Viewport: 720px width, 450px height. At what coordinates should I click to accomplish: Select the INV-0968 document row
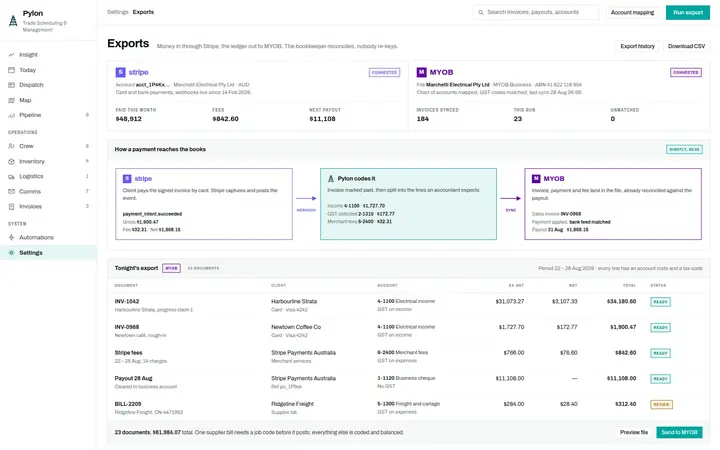point(408,331)
